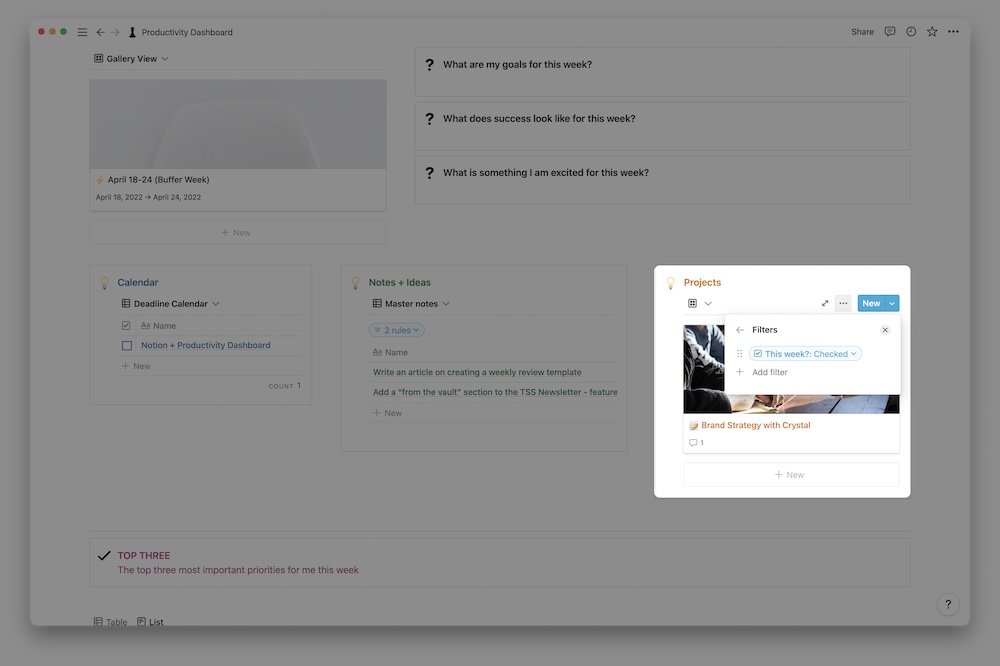Click the Name column header in Calendar
This screenshot has width=1000, height=666.
158,325
